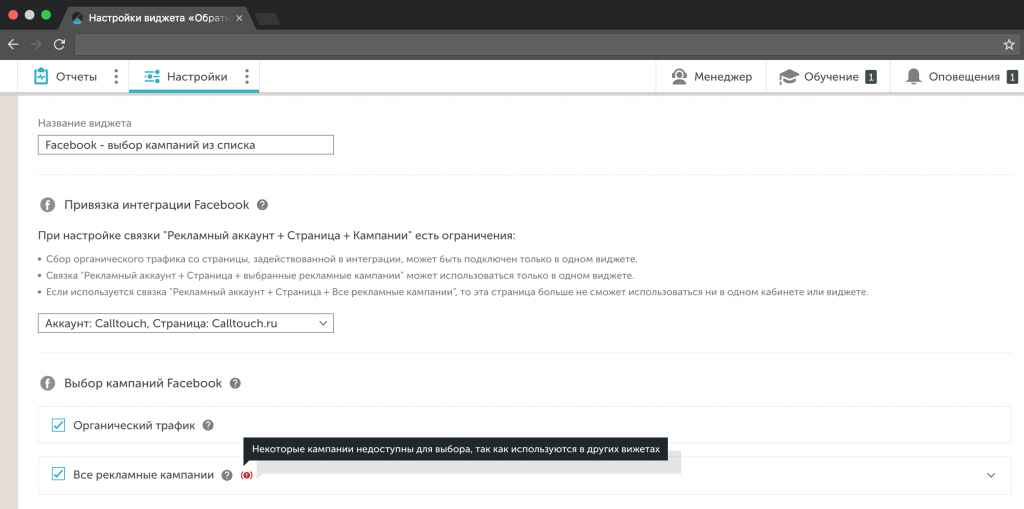Toggle the Все рекламные кампании checkbox
This screenshot has width=1024, height=509.
(59, 474)
